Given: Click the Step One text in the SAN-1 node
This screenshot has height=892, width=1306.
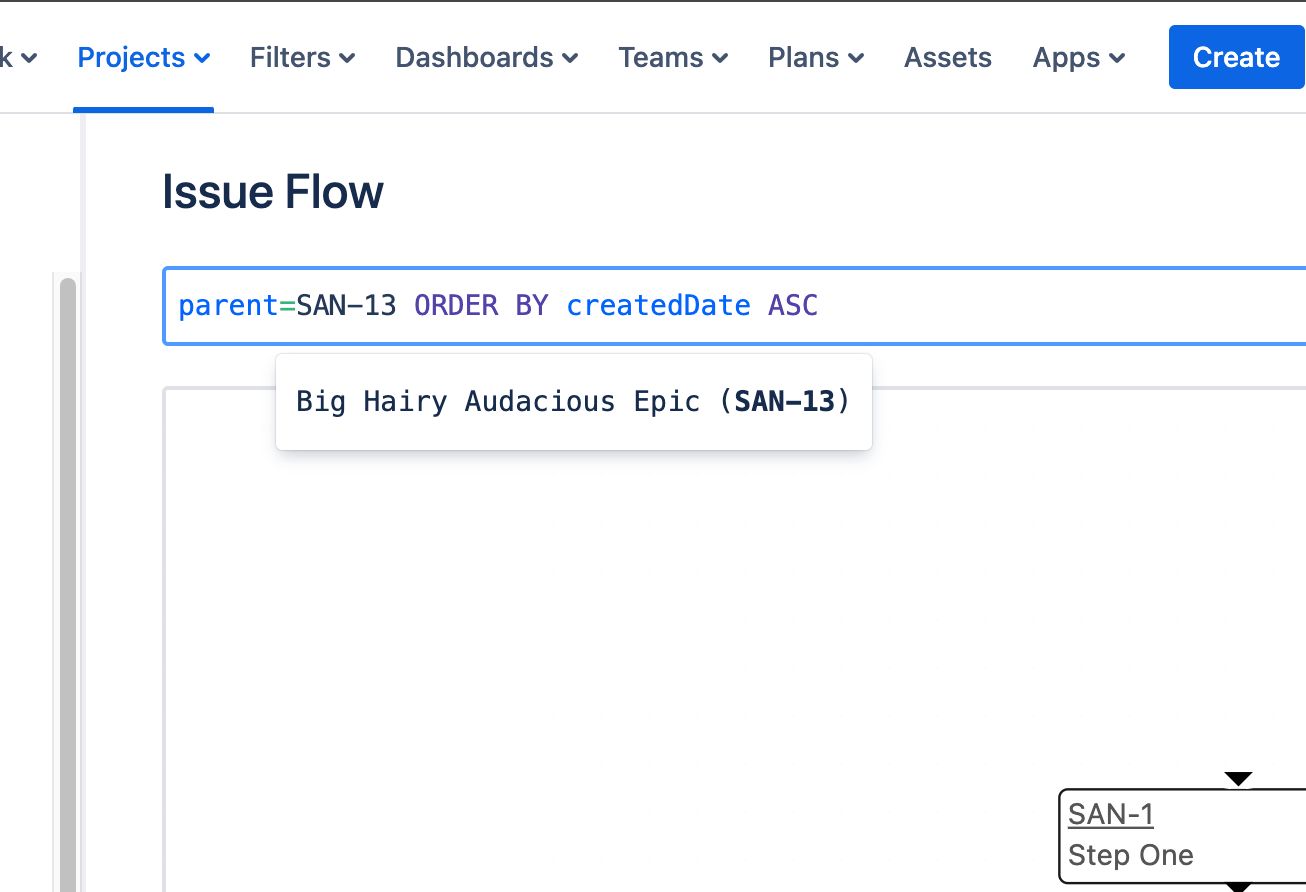Looking at the screenshot, I should (1130, 856).
